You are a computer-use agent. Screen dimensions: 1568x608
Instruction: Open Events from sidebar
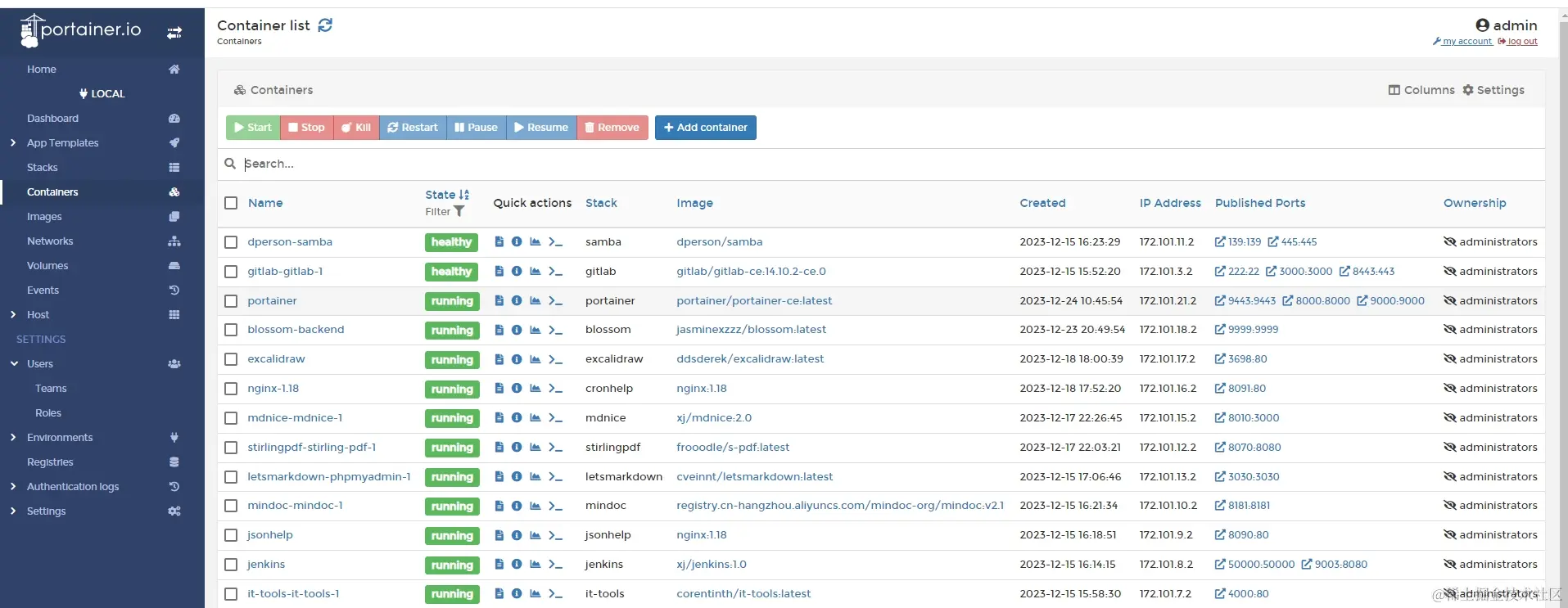[x=43, y=290]
